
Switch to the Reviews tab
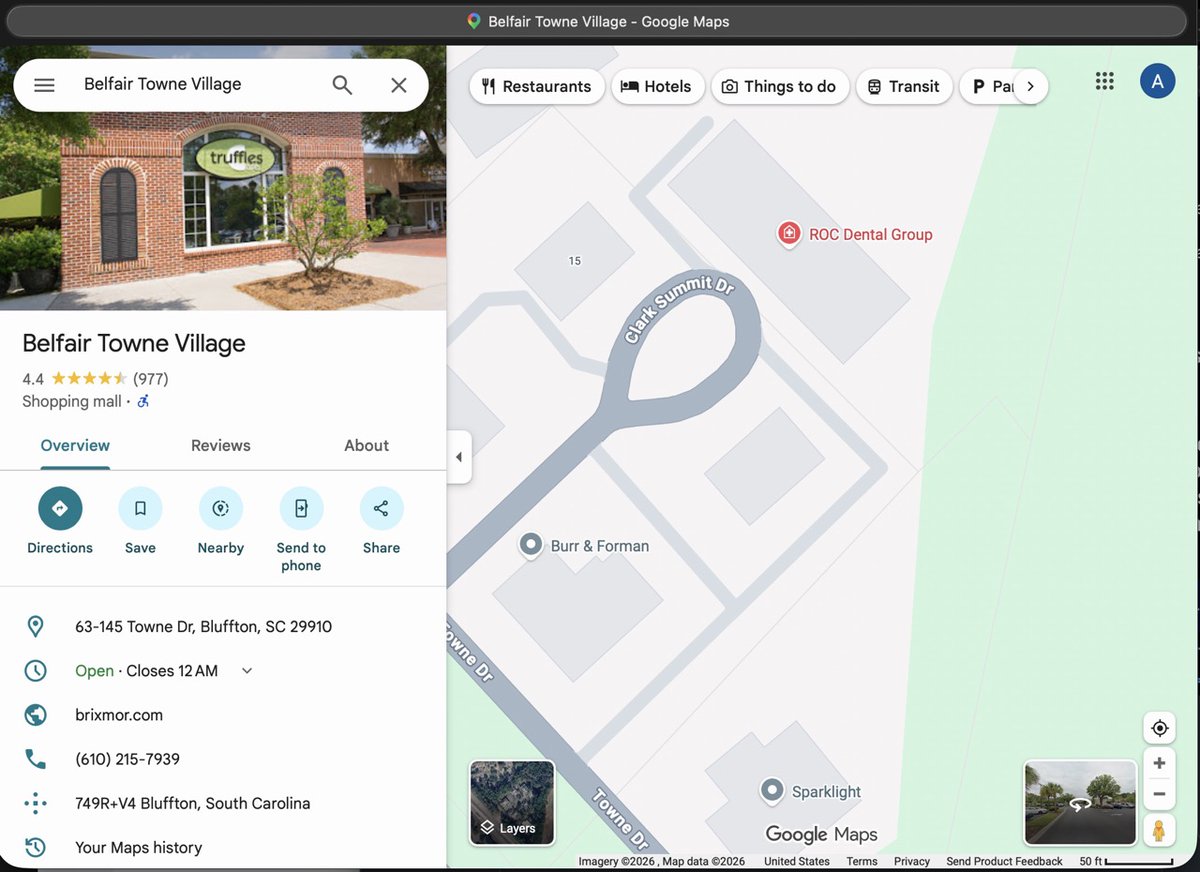pos(221,446)
